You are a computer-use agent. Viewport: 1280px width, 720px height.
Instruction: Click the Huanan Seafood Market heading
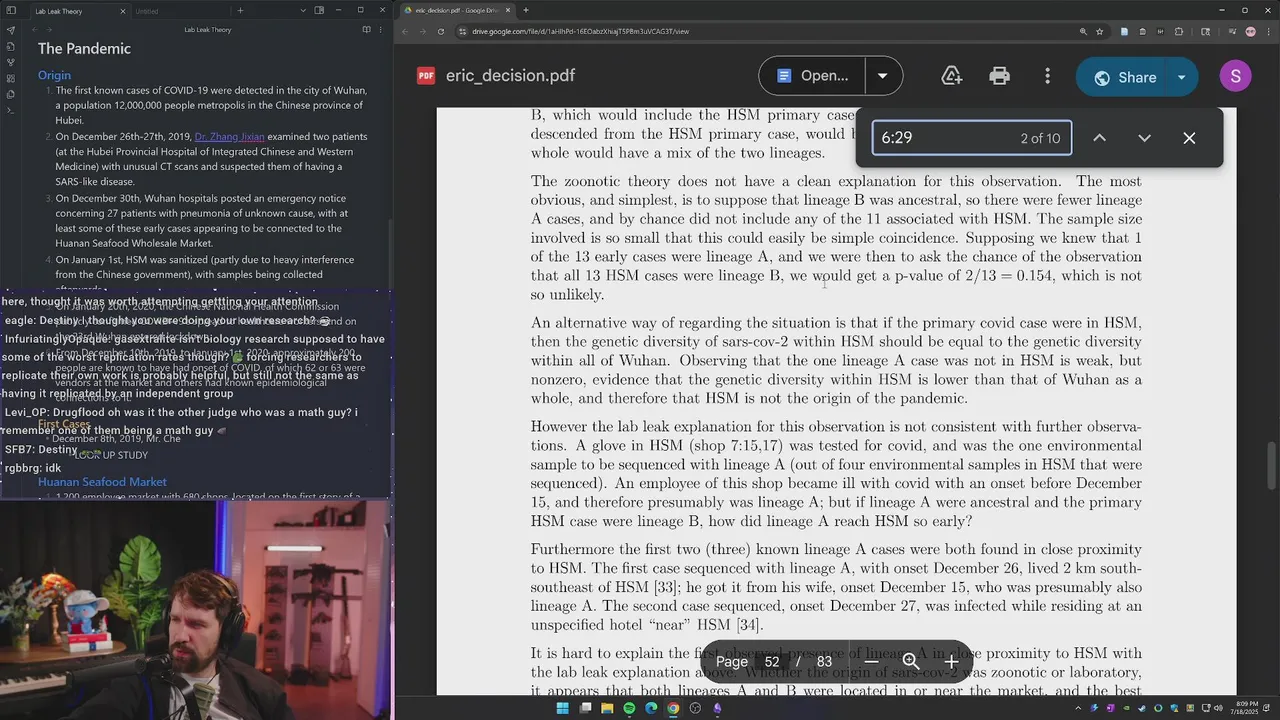coord(102,482)
